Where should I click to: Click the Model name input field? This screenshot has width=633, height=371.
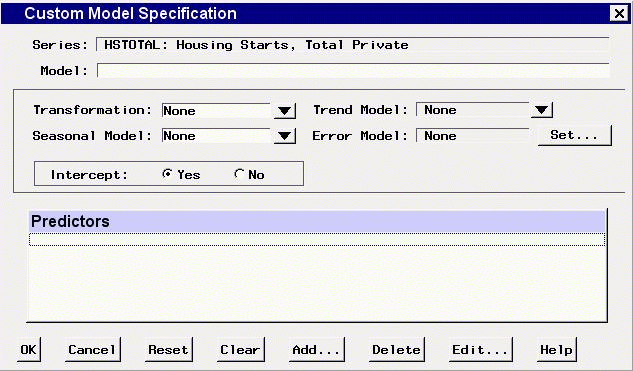pos(353,71)
